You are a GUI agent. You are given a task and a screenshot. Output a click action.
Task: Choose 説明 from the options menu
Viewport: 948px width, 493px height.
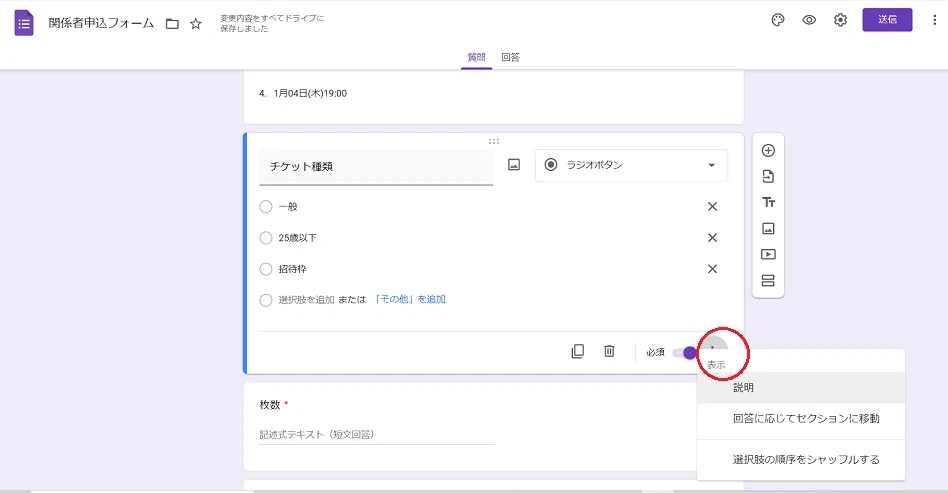[800, 388]
